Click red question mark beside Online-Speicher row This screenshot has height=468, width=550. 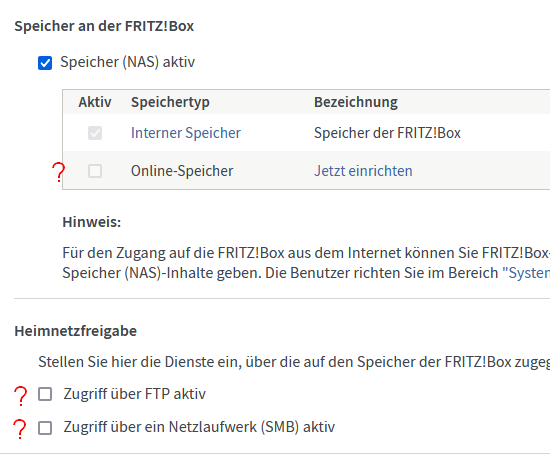click(59, 172)
